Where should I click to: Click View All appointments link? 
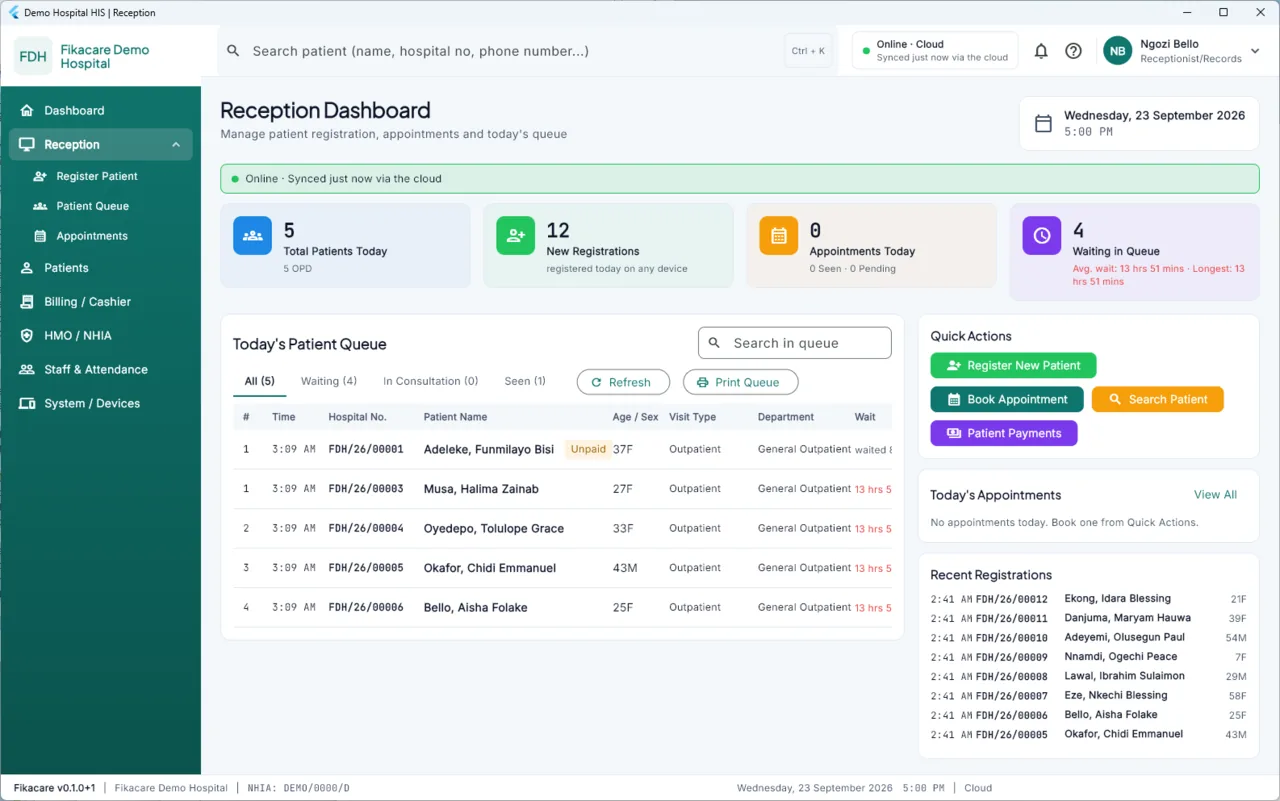coord(1215,495)
